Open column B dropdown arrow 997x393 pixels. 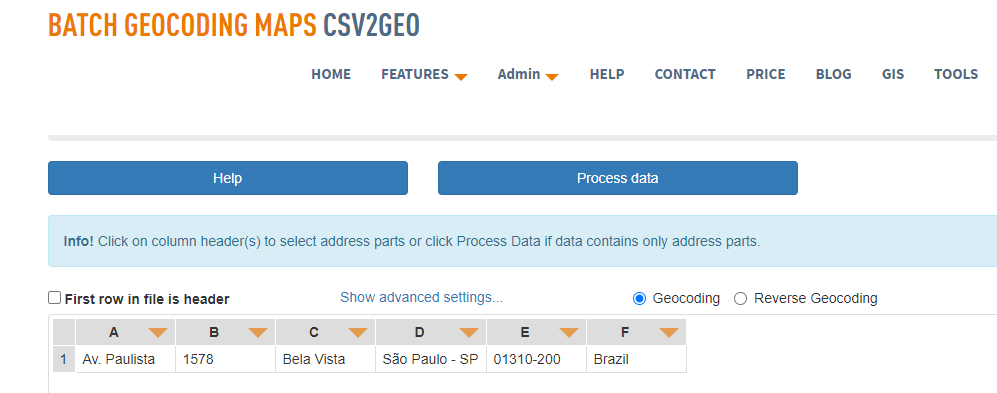[x=258, y=332]
